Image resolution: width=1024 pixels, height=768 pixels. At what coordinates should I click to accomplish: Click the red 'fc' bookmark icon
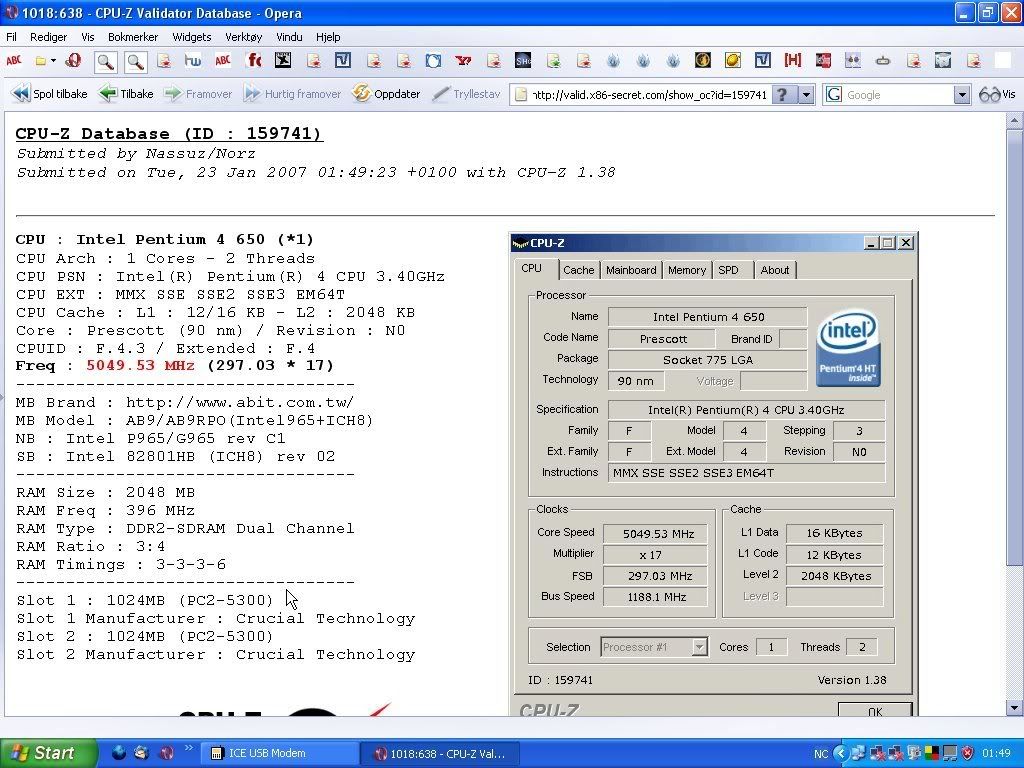point(253,61)
